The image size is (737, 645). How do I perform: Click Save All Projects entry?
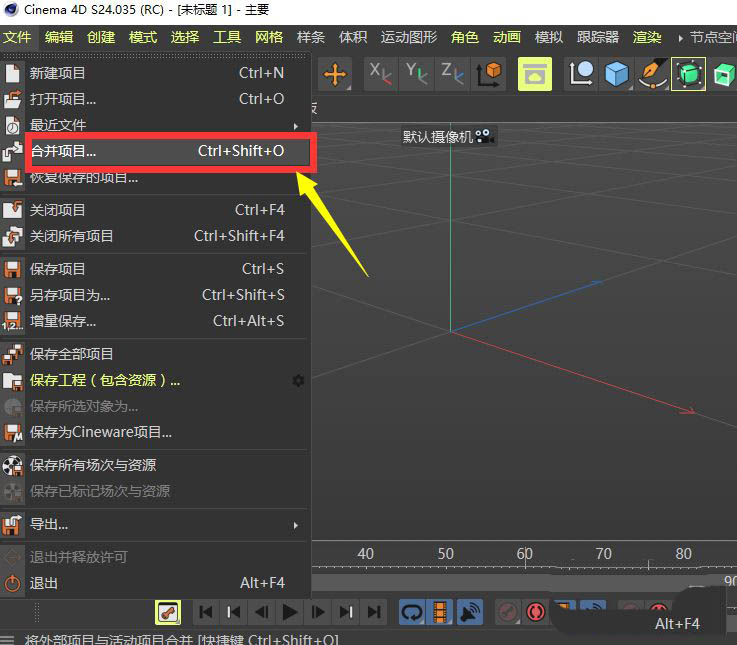coord(155,354)
